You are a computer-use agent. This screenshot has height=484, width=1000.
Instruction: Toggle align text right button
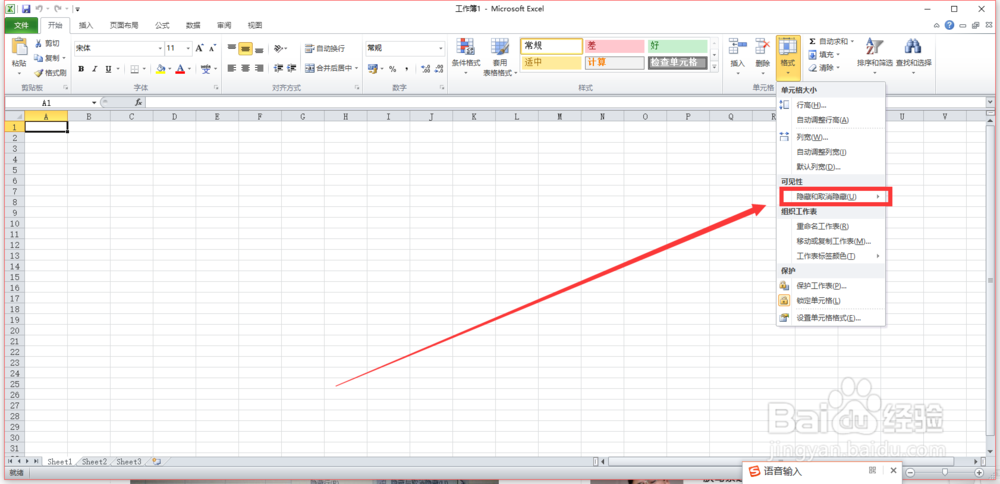point(258,68)
